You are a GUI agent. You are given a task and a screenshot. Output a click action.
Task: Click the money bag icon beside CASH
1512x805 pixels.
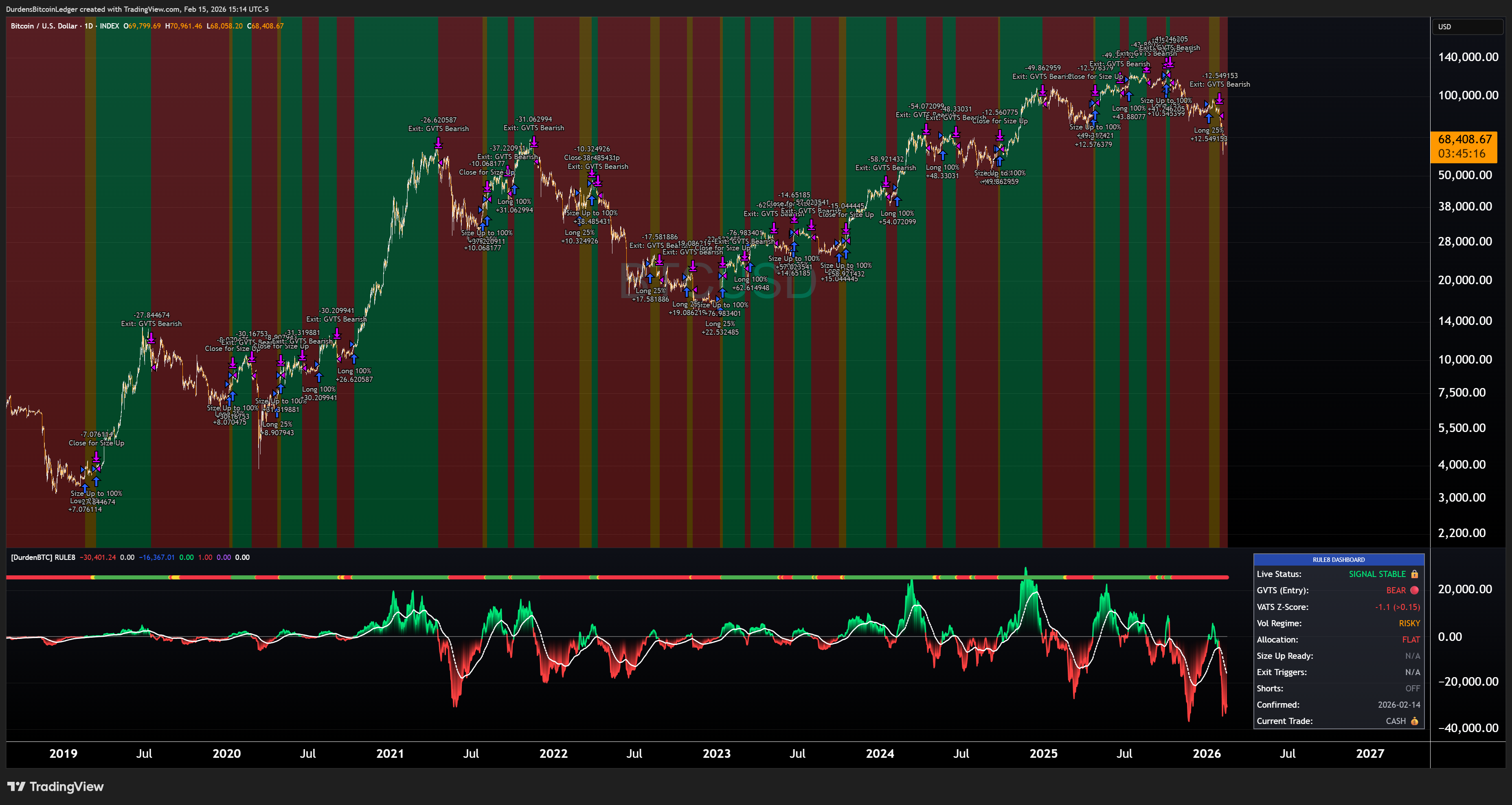[x=1415, y=721]
